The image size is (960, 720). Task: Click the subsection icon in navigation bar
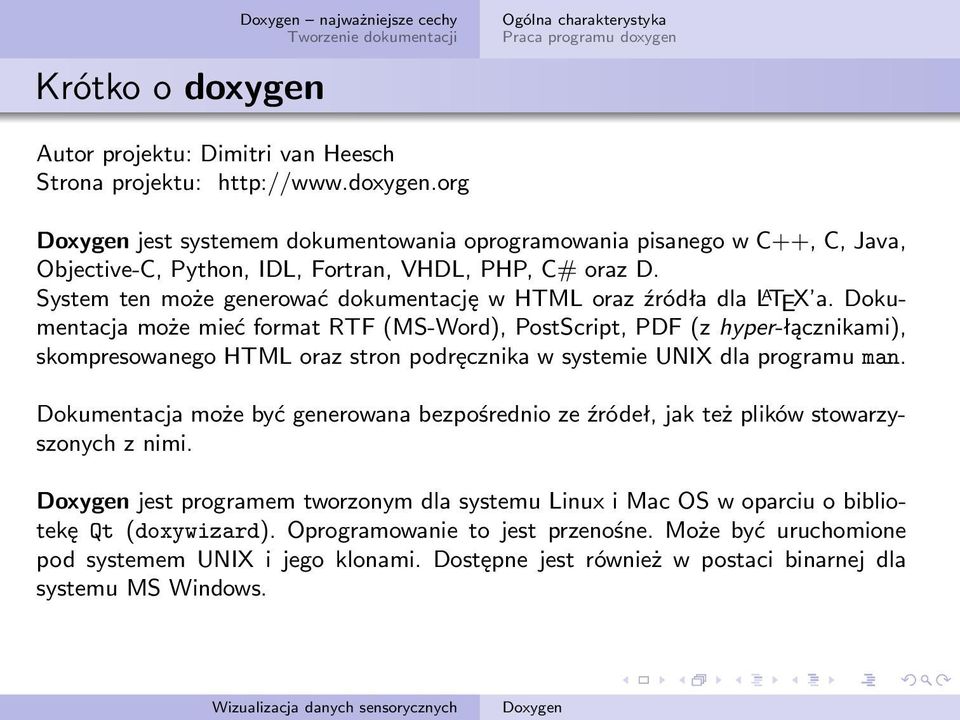tap(757, 680)
